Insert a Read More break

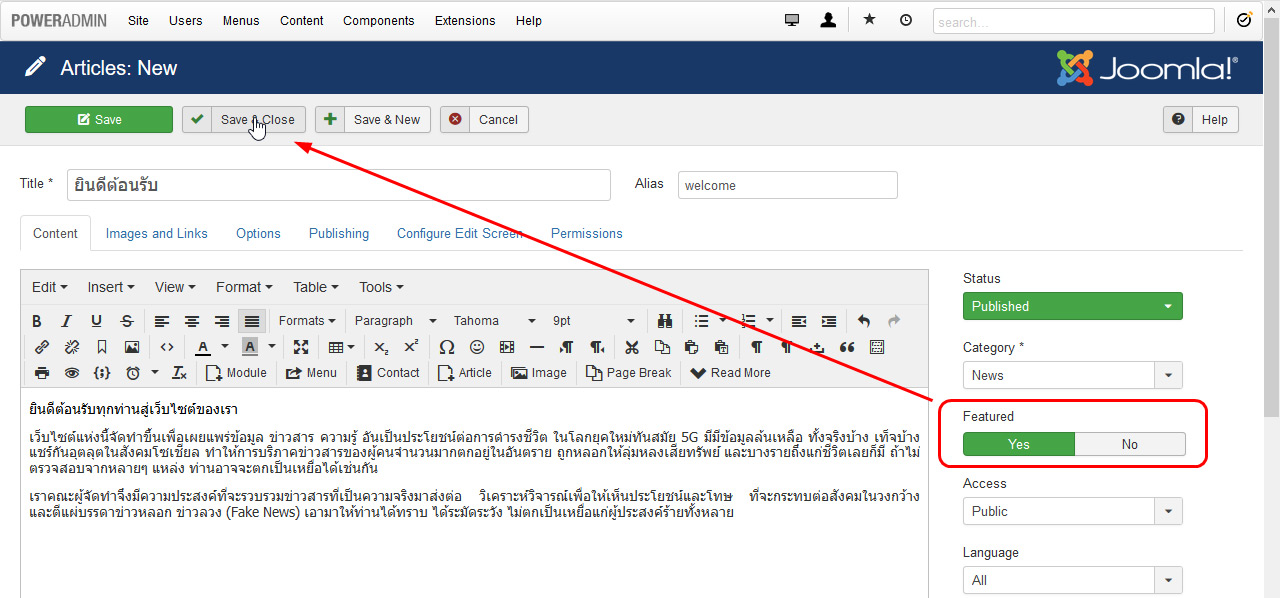coord(731,372)
